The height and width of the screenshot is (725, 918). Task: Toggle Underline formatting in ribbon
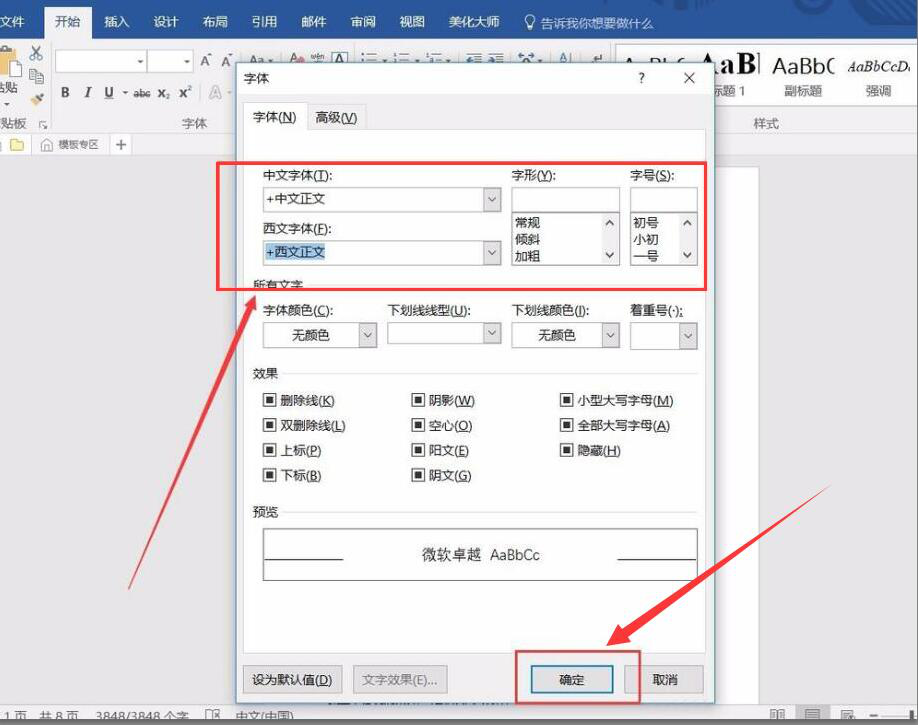(109, 93)
